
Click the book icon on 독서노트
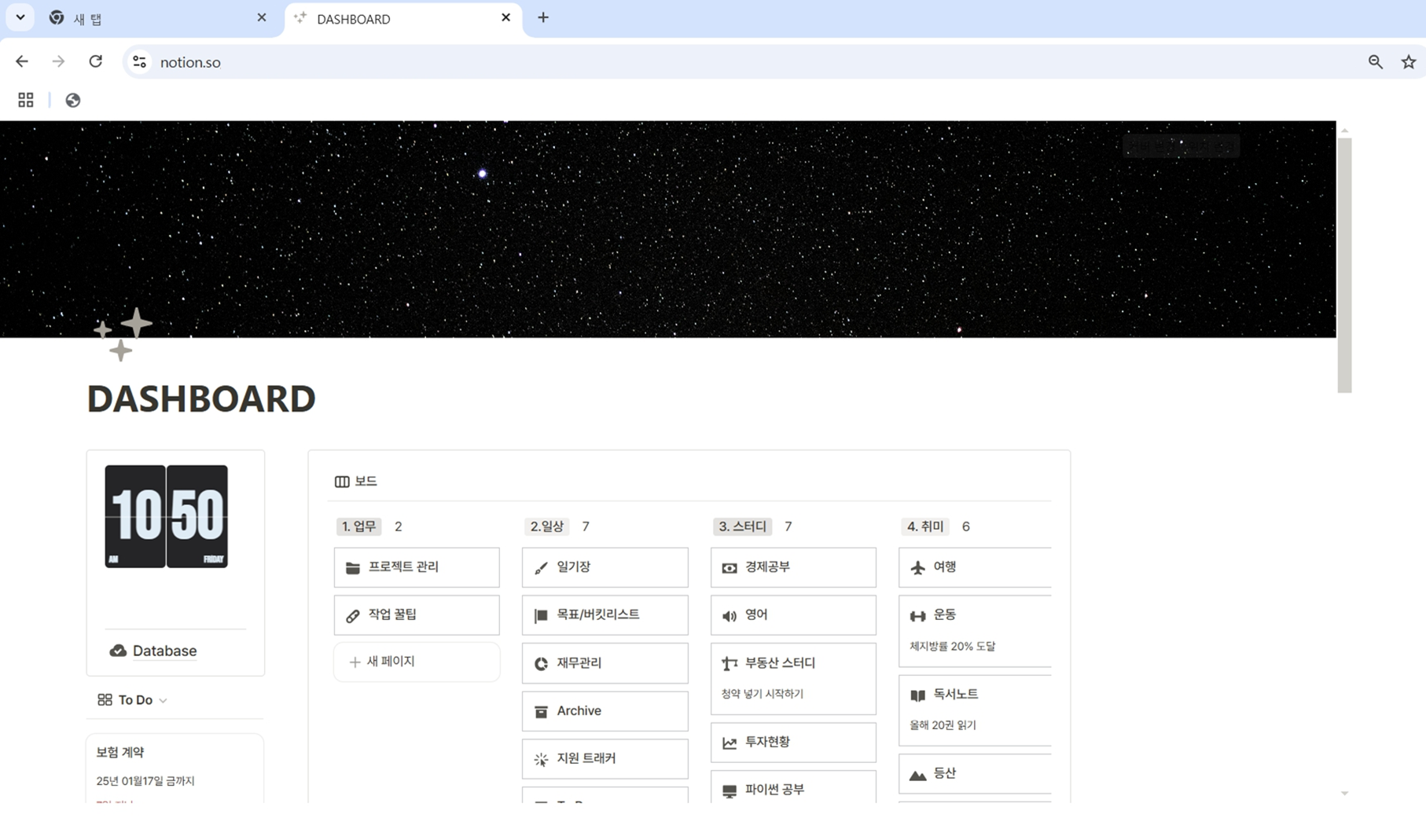(917, 695)
